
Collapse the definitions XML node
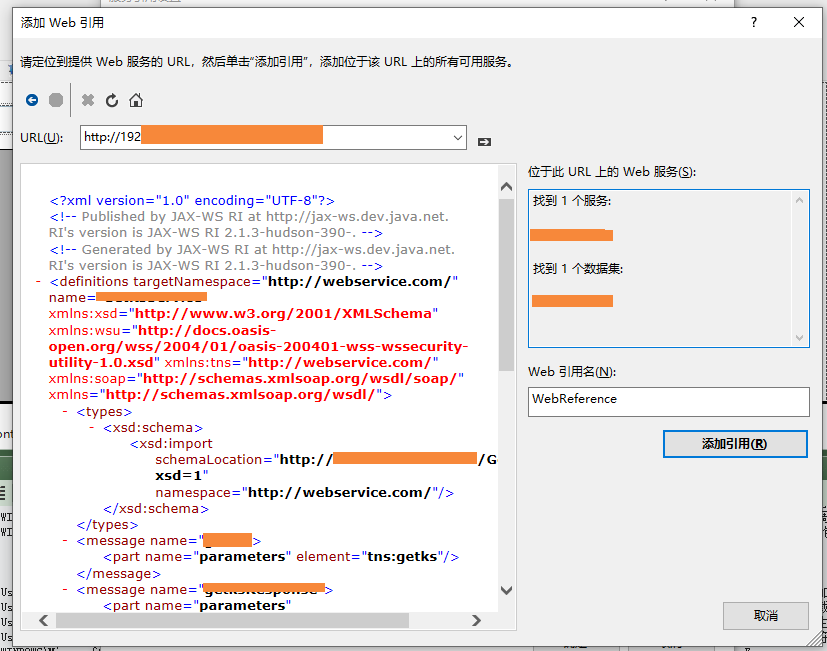coord(38,281)
